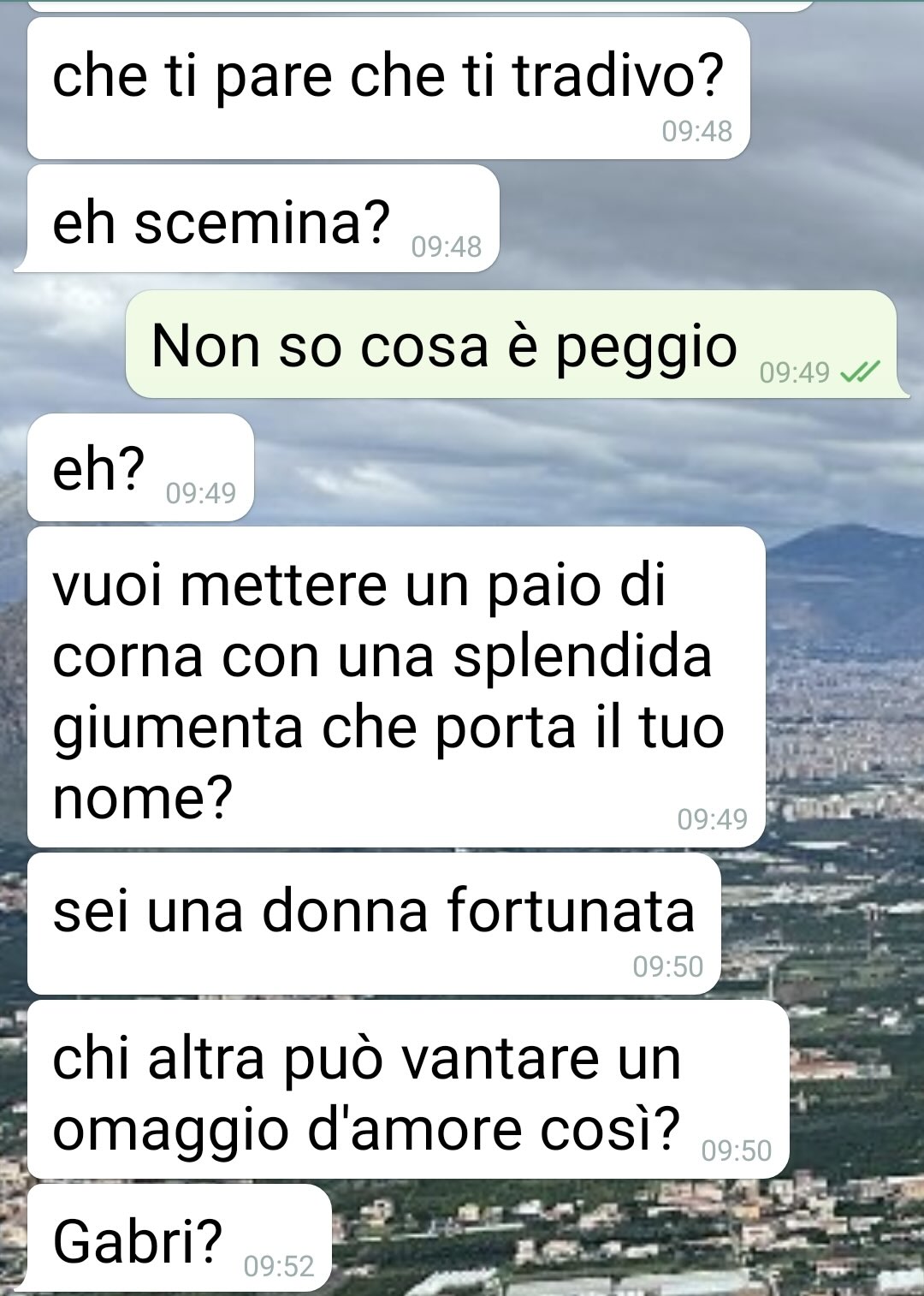Image resolution: width=924 pixels, height=1296 pixels.
Task: Tap the 'eh scemina?' message bubble
Action: pyautogui.click(x=263, y=218)
